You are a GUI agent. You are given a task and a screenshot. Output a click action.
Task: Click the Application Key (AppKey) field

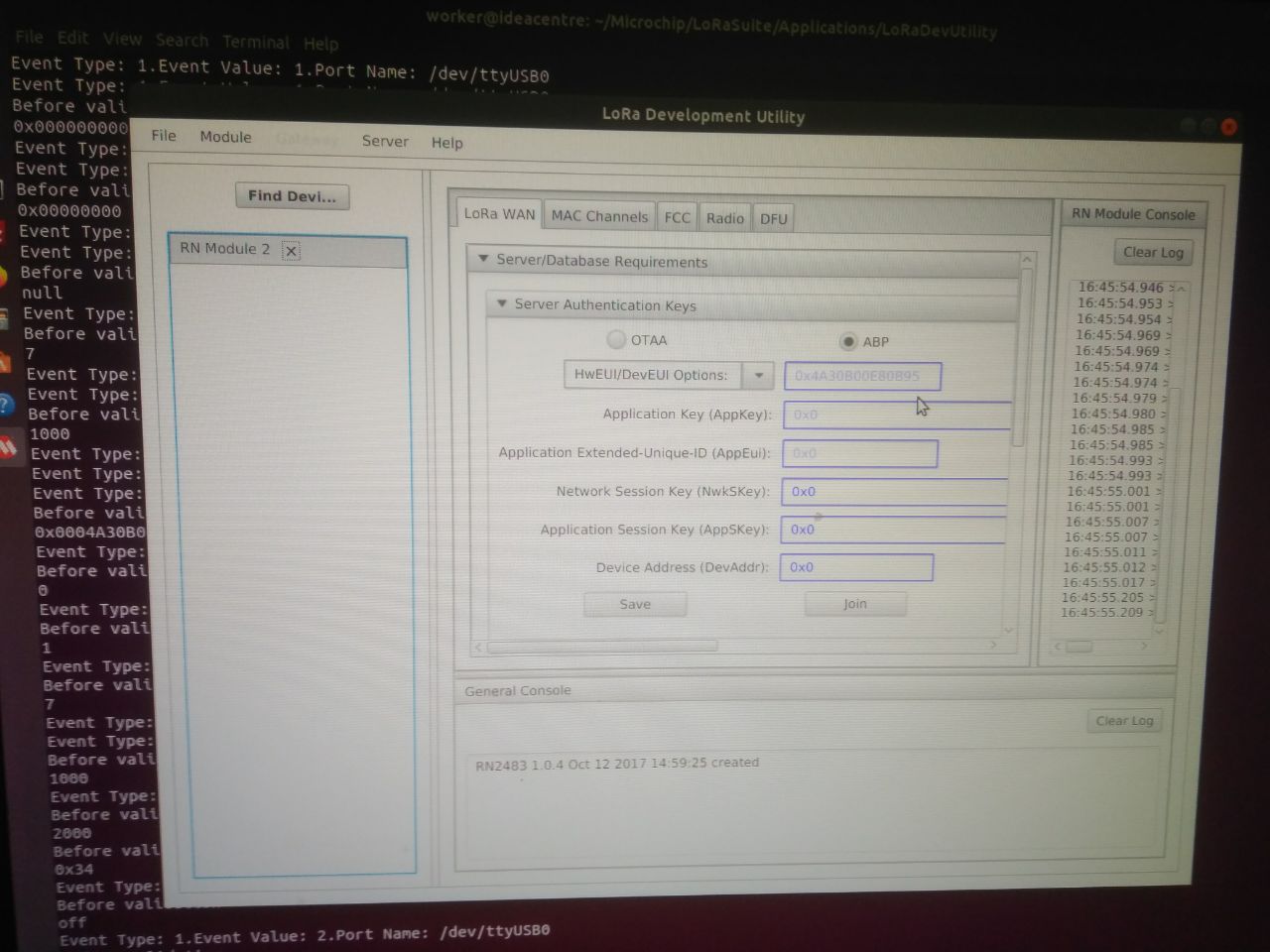pyautogui.click(x=897, y=415)
